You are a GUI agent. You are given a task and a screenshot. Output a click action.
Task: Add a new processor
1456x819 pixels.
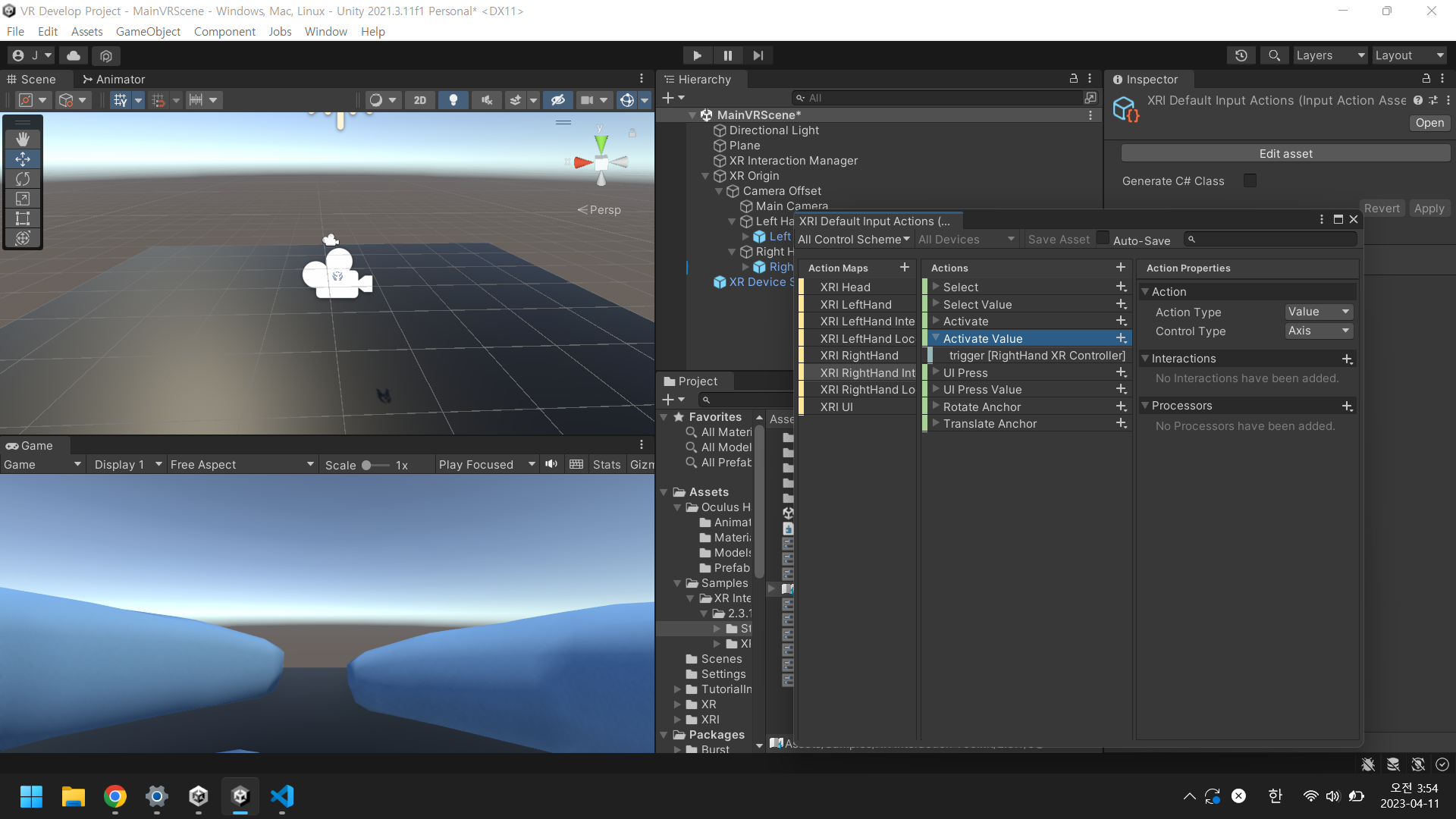[x=1347, y=406]
